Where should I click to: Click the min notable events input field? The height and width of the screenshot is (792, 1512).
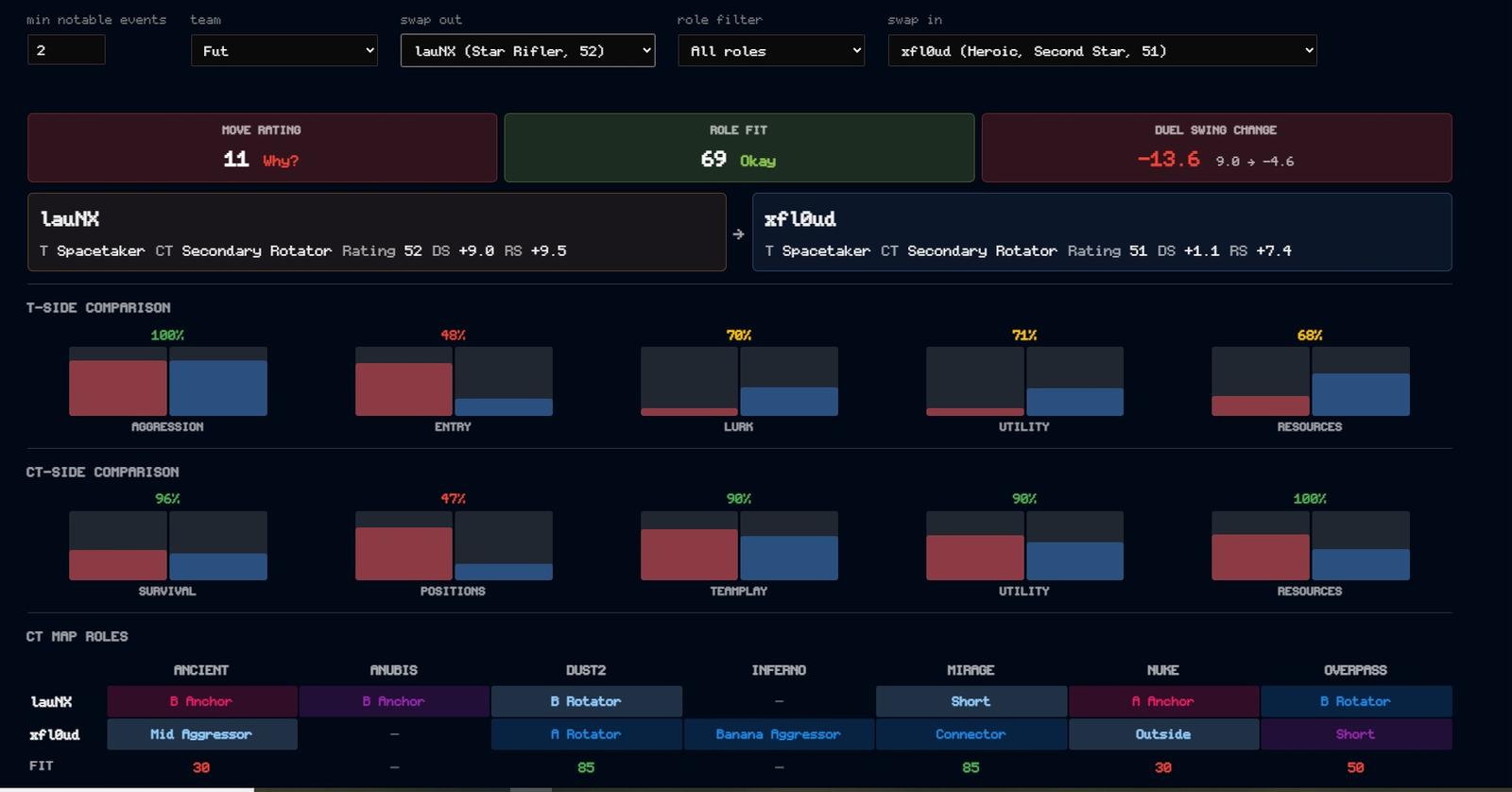pyautogui.click(x=66, y=50)
